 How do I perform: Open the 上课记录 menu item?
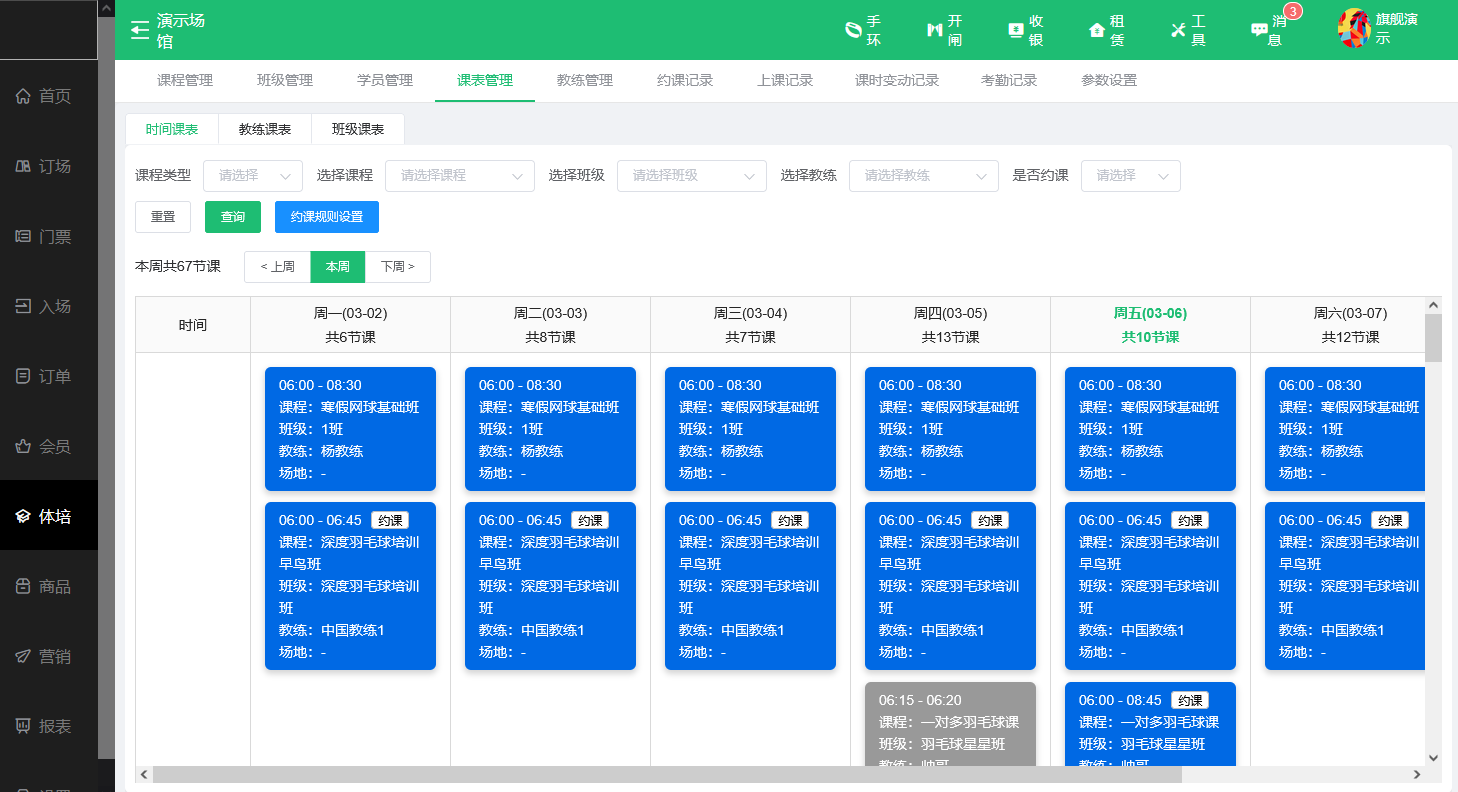pos(786,80)
